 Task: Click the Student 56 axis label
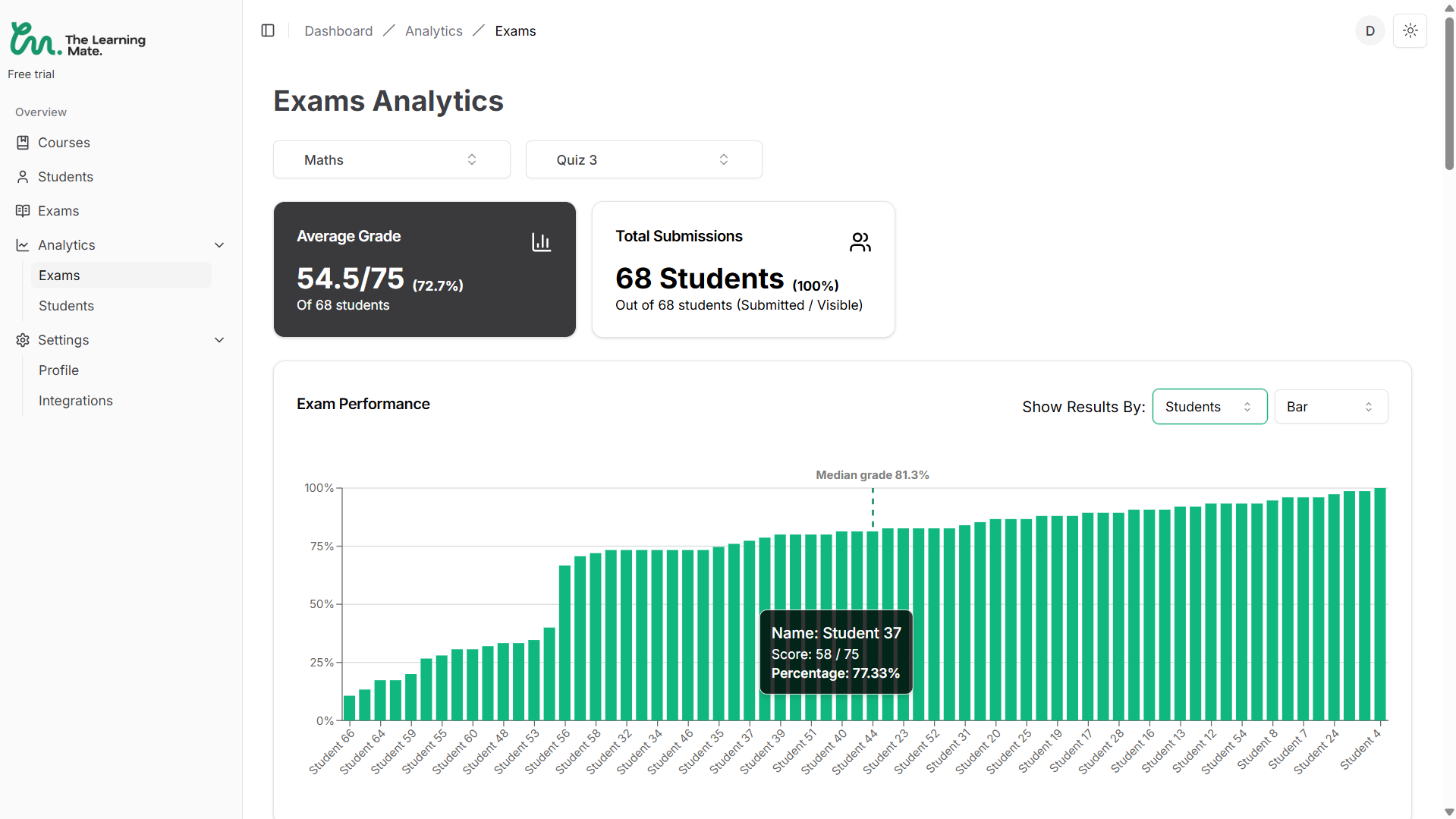point(547,751)
